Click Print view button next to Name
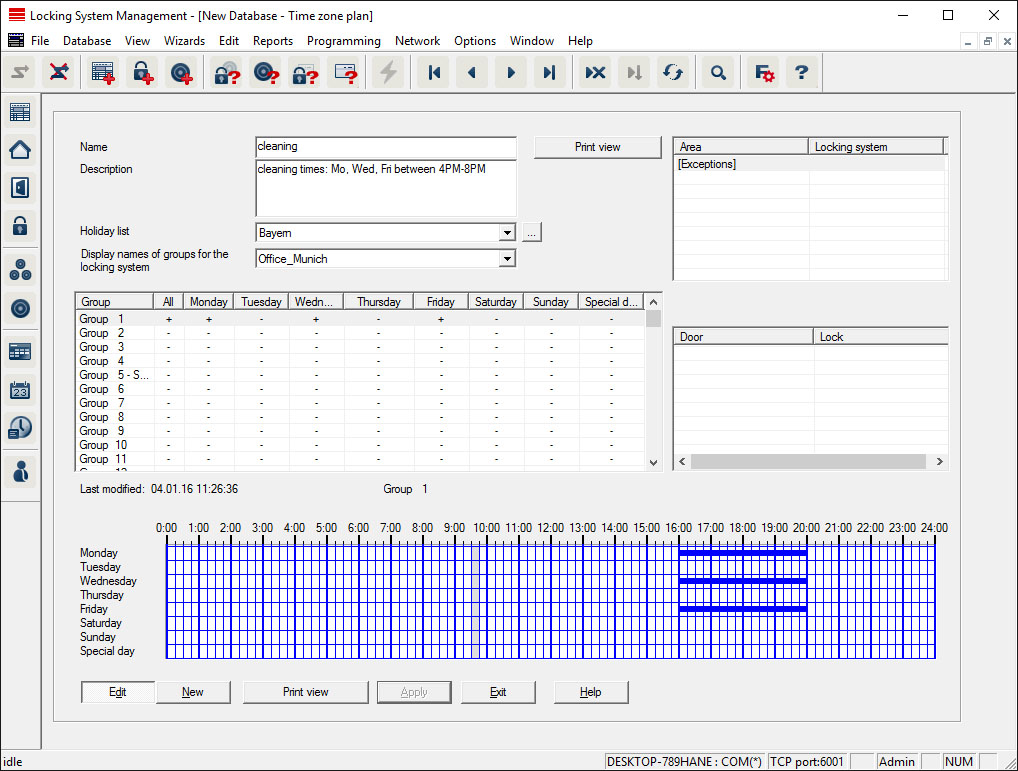Viewport: 1018px width, 771px height. [597, 147]
